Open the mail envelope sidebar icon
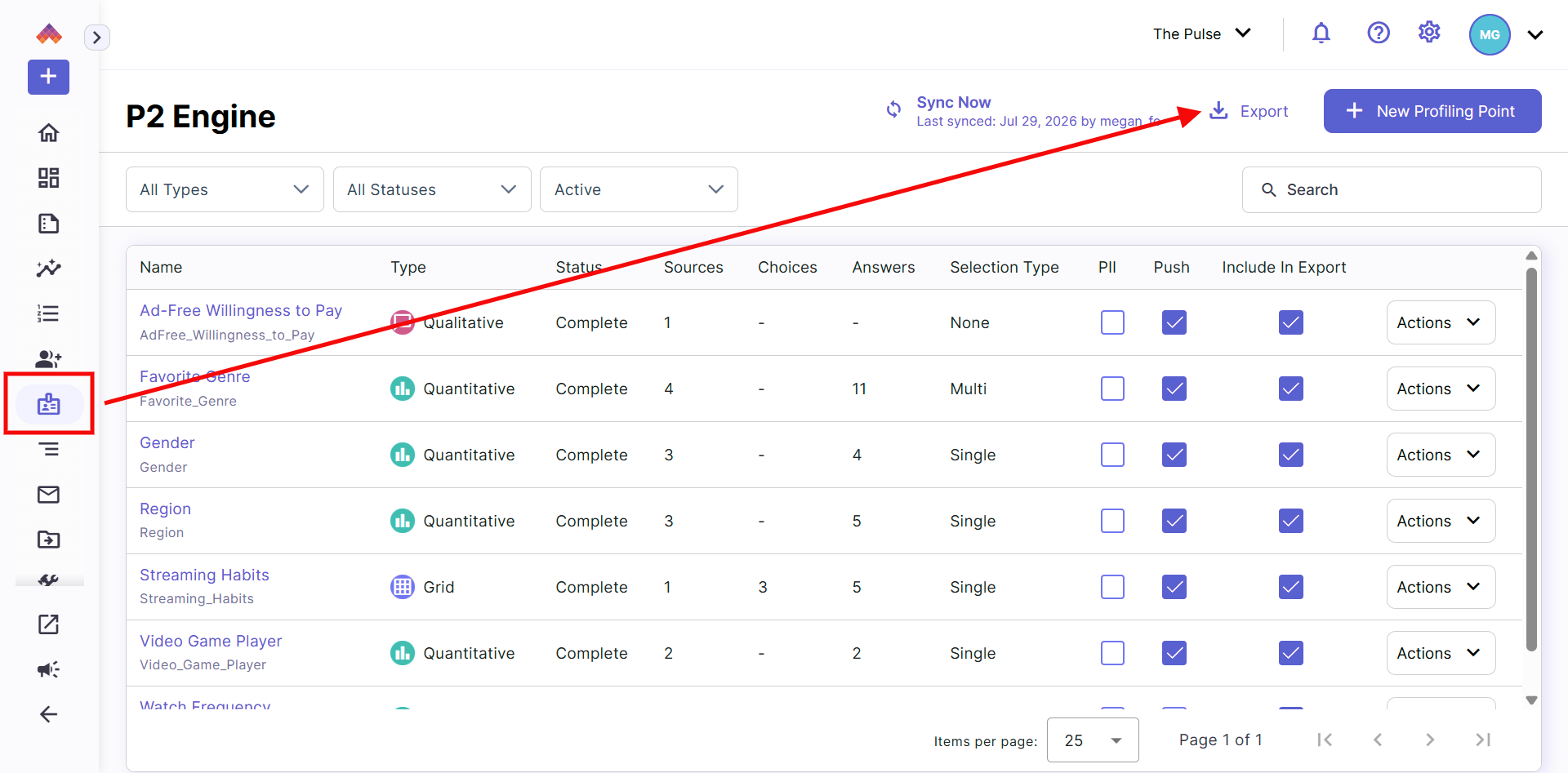 (49, 495)
